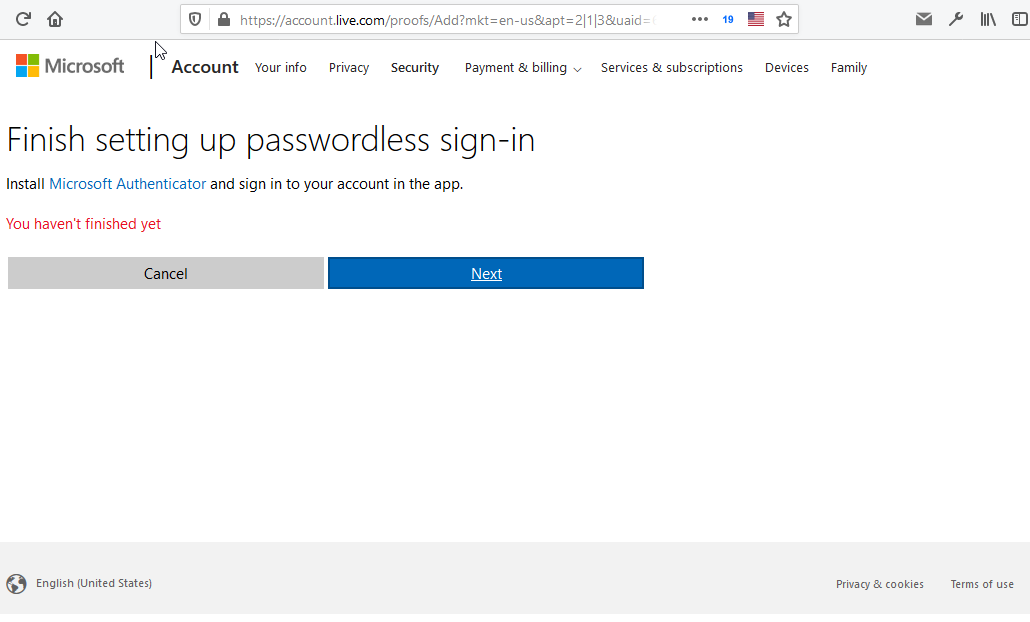Open the Firefox Library icon
The image size is (1030, 622).
[x=987, y=17]
